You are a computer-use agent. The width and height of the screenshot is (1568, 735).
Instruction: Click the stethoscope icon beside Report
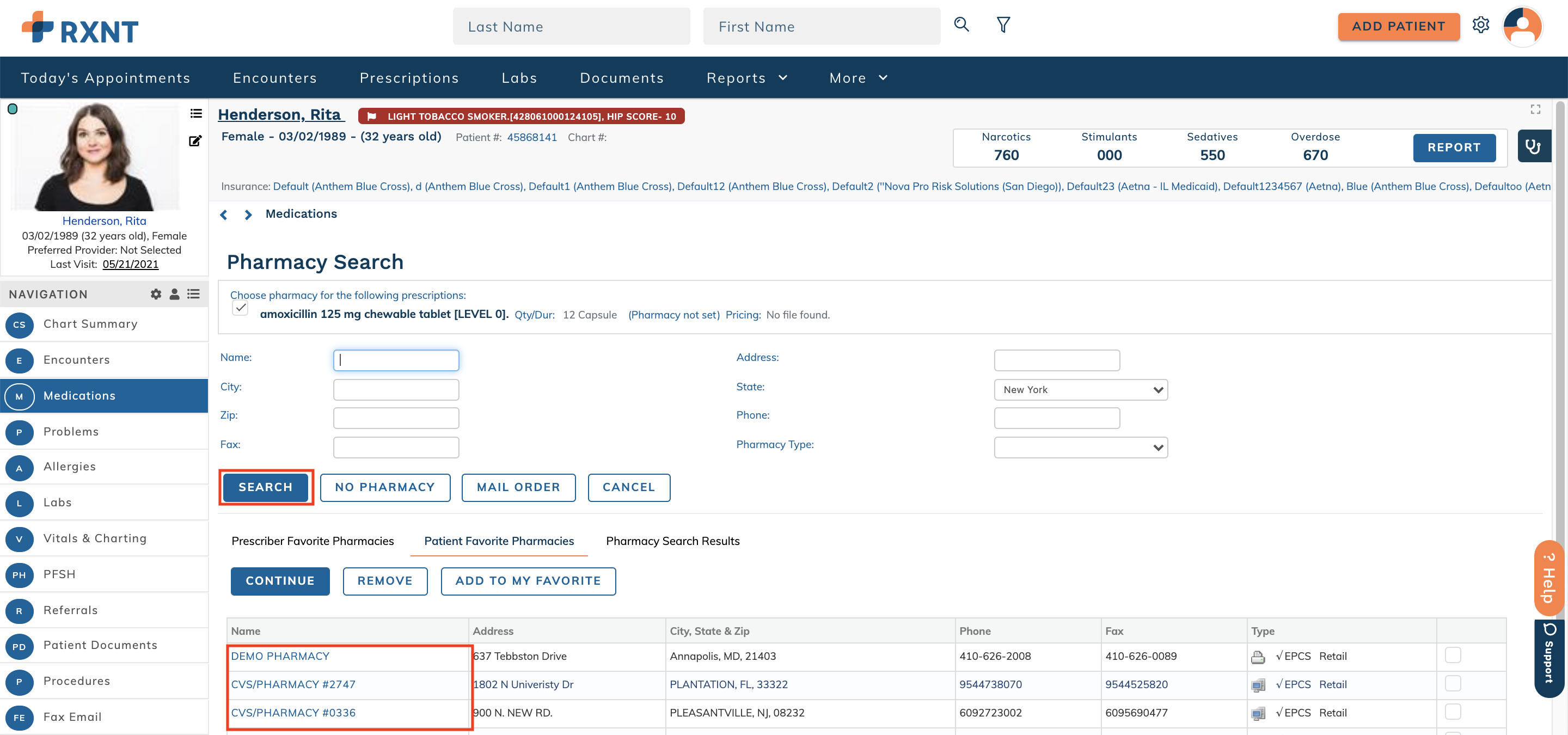tap(1533, 146)
